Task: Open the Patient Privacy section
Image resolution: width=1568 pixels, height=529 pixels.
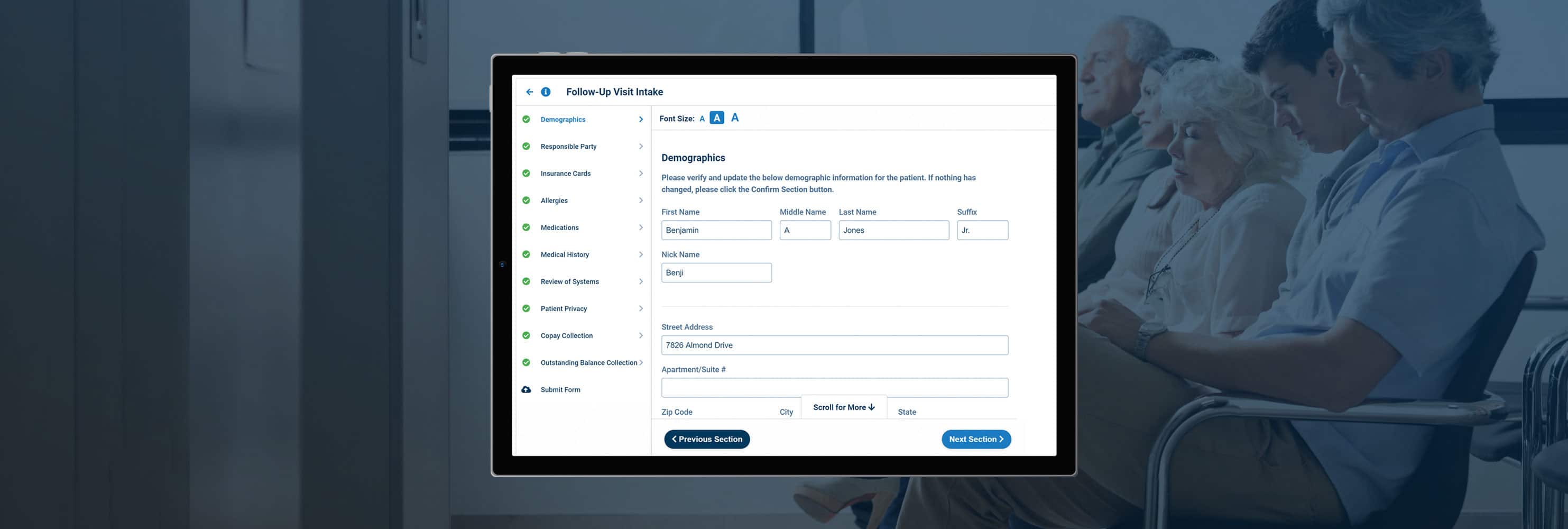Action: coord(563,308)
